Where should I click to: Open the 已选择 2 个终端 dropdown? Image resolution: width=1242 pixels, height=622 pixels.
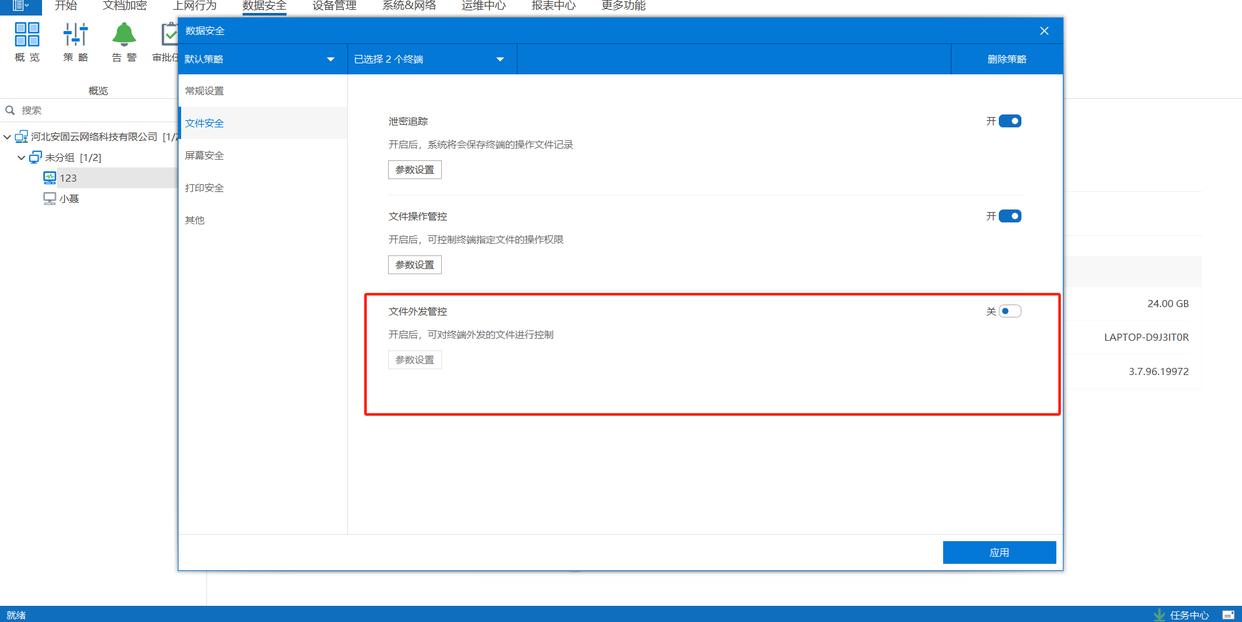click(431, 59)
